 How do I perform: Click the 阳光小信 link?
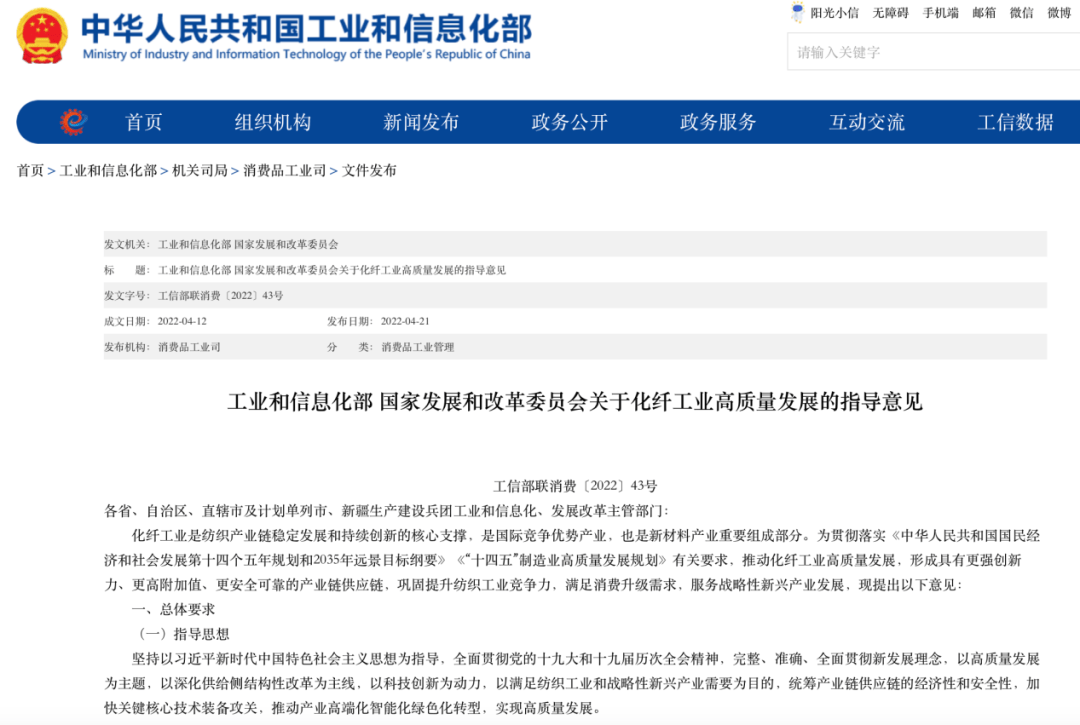[834, 13]
